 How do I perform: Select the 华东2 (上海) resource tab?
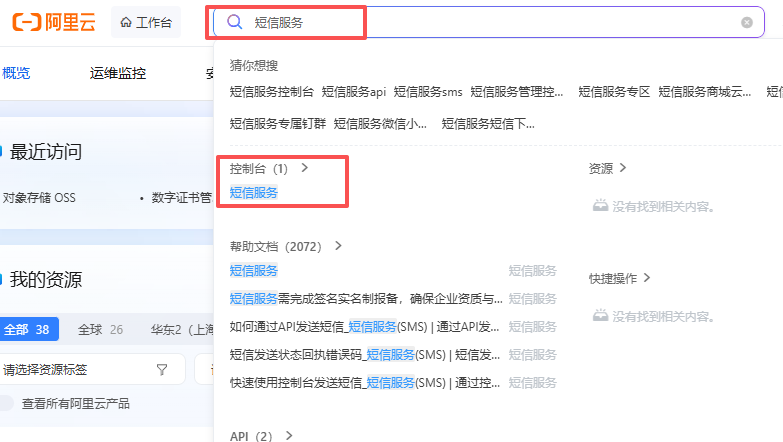tap(182, 330)
